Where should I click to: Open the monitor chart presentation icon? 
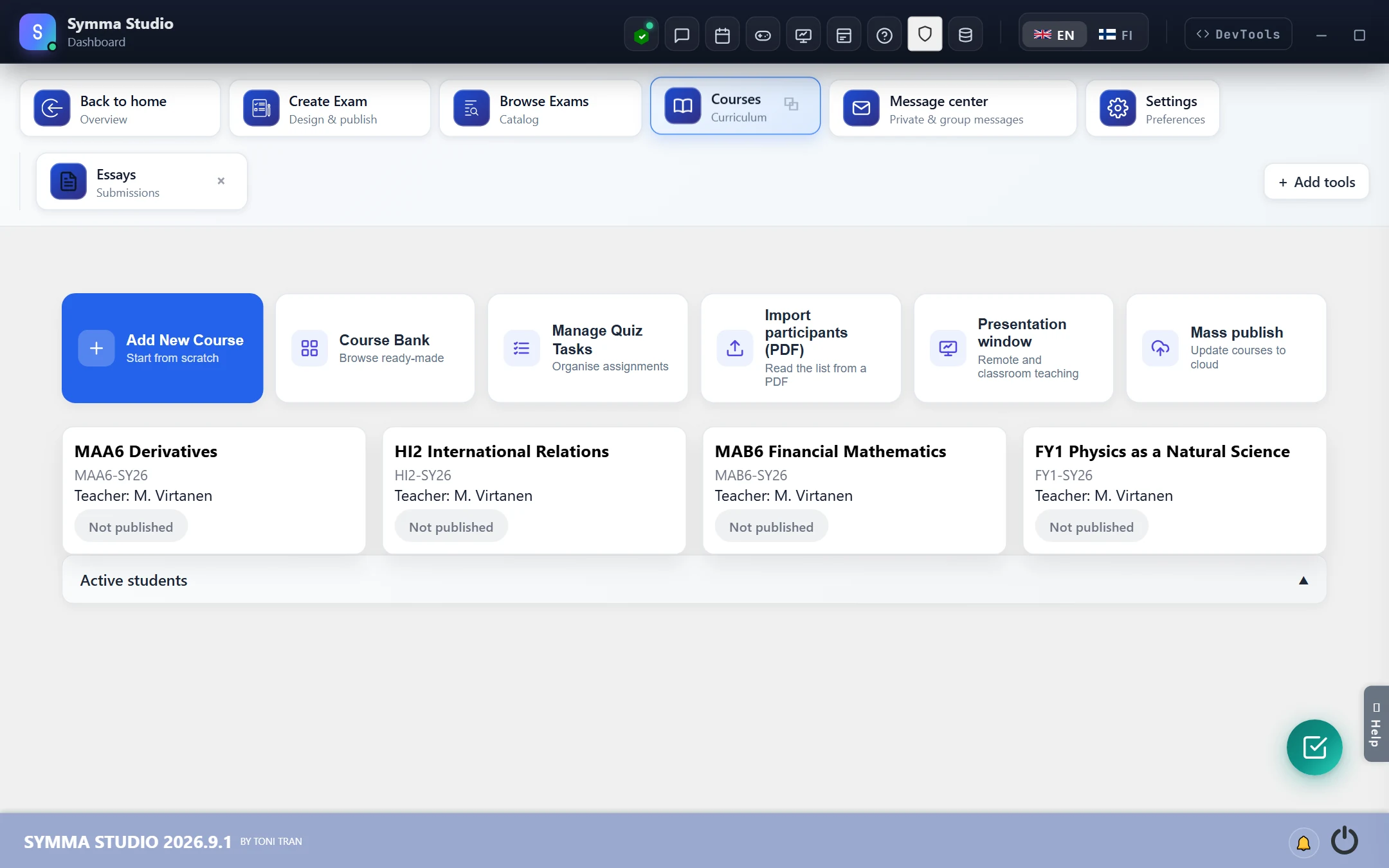tap(803, 35)
